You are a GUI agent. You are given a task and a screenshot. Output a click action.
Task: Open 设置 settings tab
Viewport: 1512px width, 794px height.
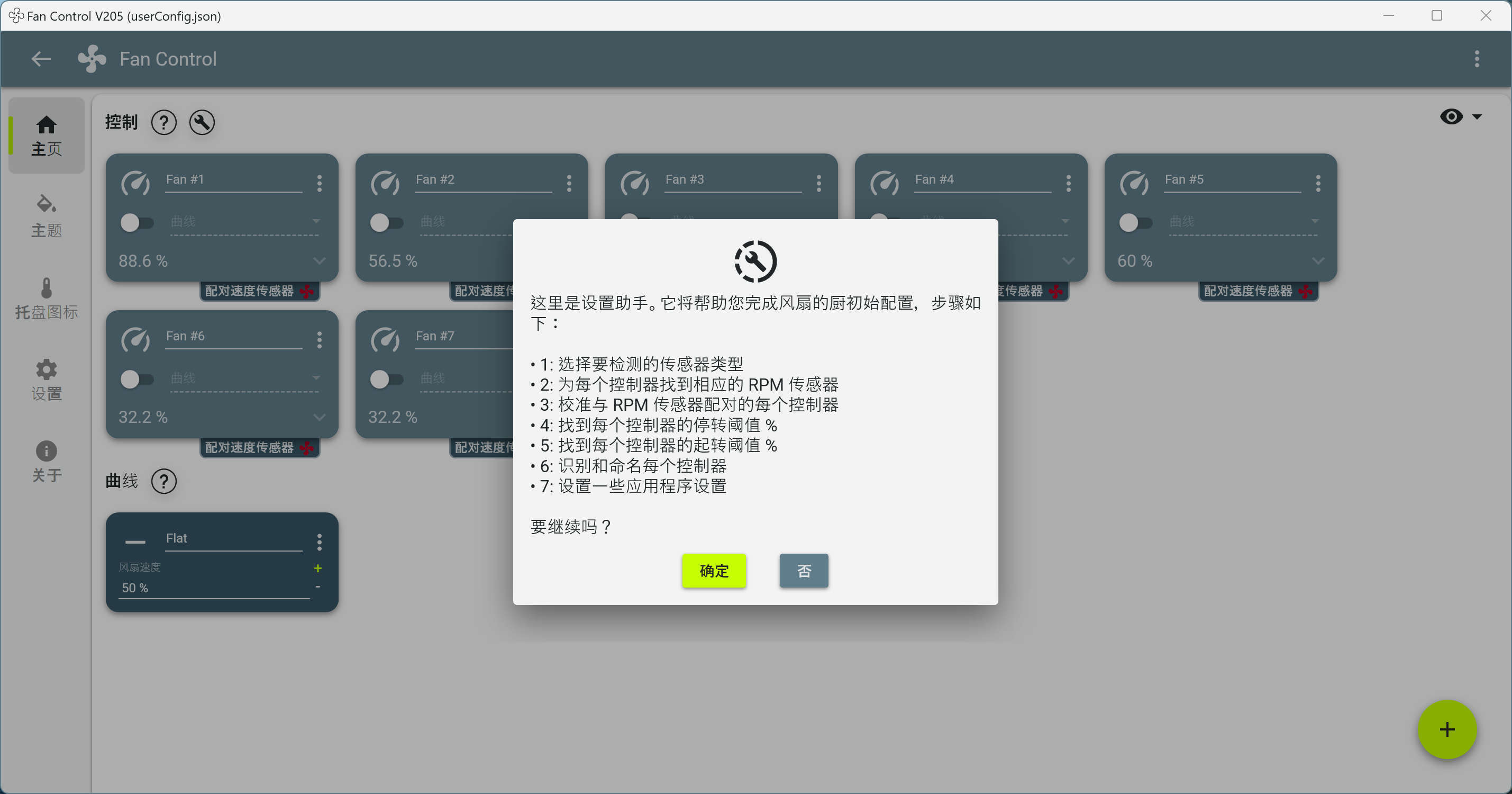(47, 380)
